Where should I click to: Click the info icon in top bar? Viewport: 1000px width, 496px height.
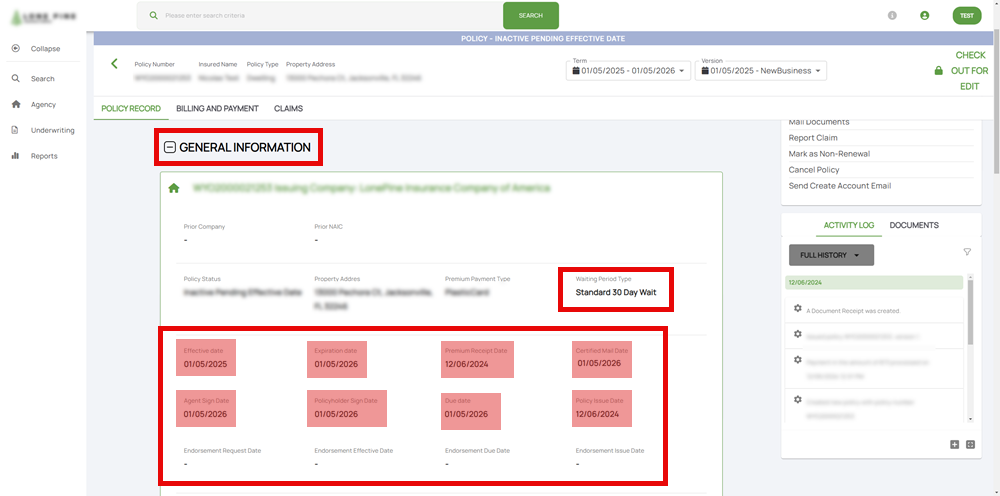[892, 16]
